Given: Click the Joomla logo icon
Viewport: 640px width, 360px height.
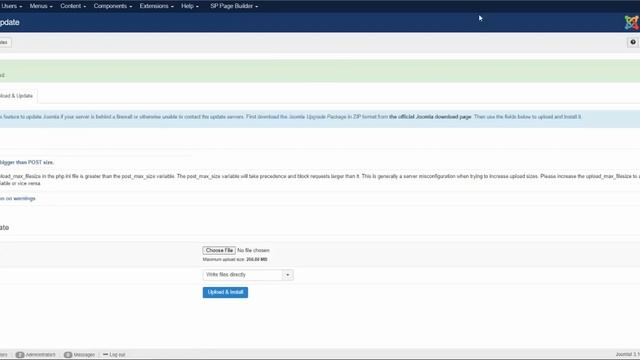Looking at the screenshot, I should coord(631,22).
